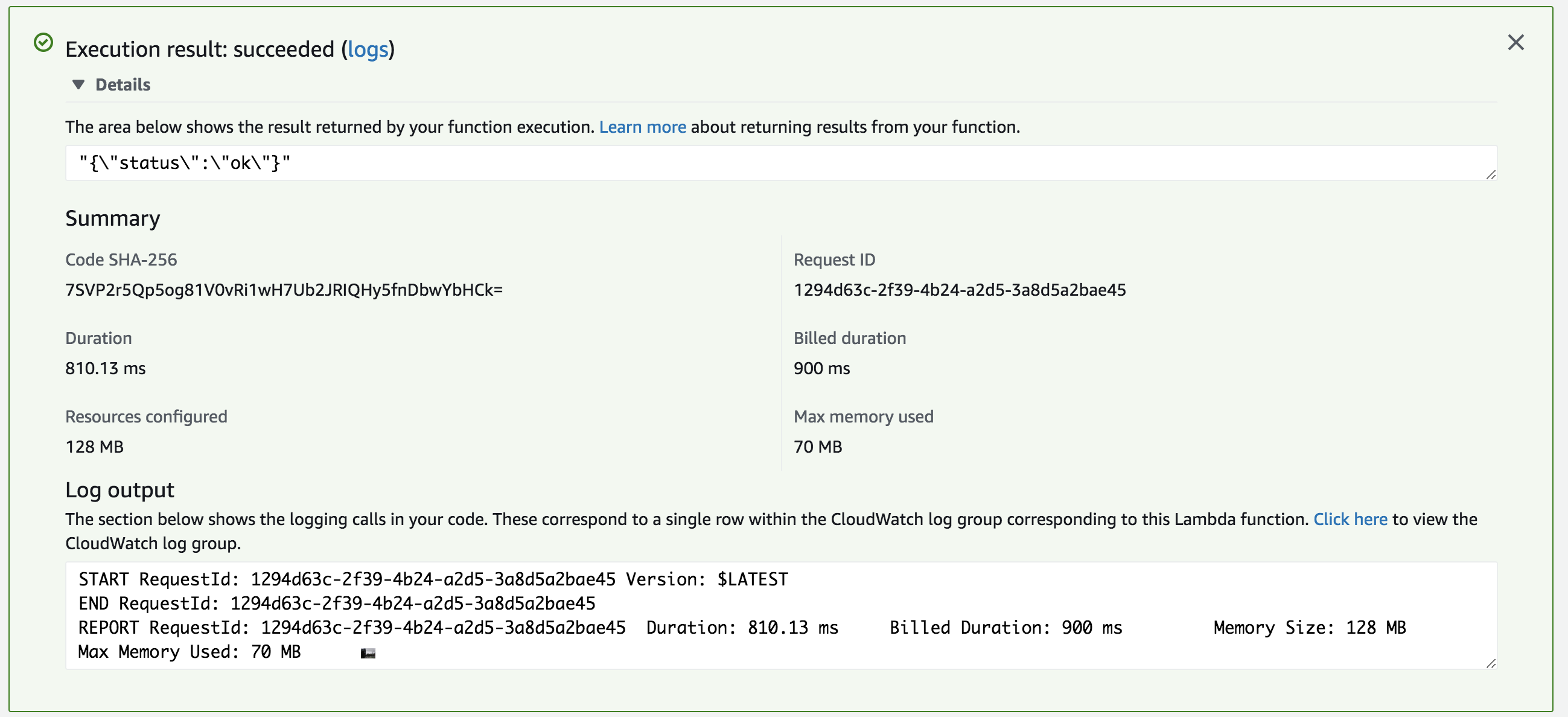Click resize handle of result text box
The width and height of the screenshot is (1568, 717).
(x=1490, y=174)
